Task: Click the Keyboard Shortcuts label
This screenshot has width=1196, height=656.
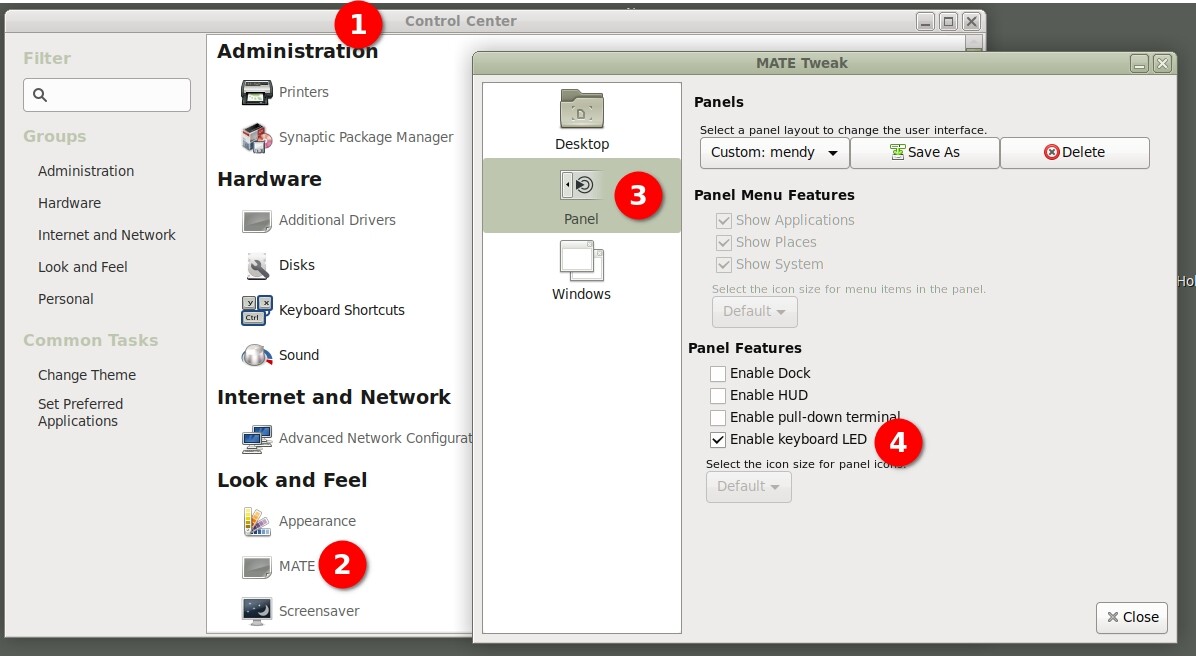Action: click(x=342, y=310)
